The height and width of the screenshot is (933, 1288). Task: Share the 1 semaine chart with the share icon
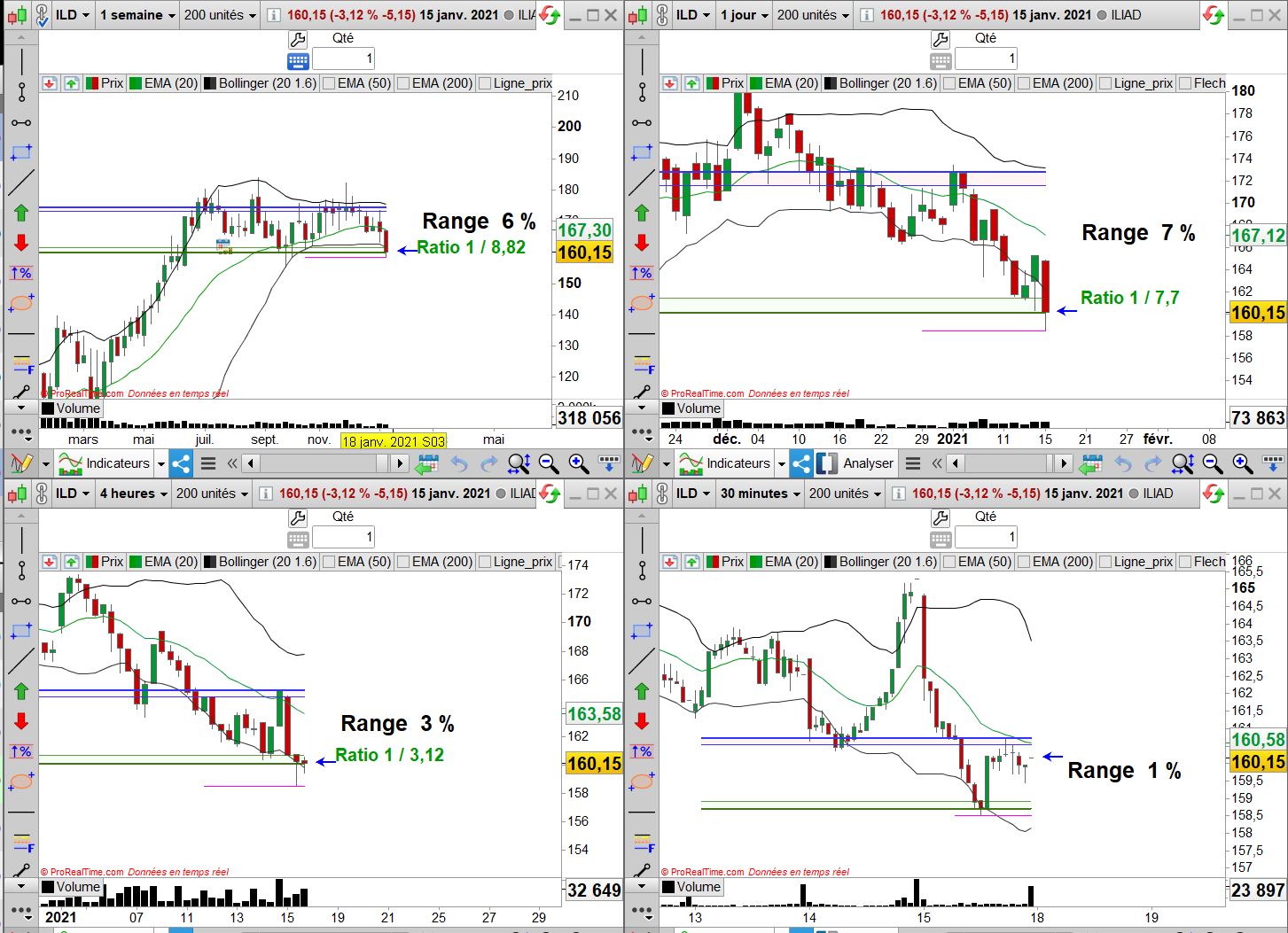coord(181,463)
